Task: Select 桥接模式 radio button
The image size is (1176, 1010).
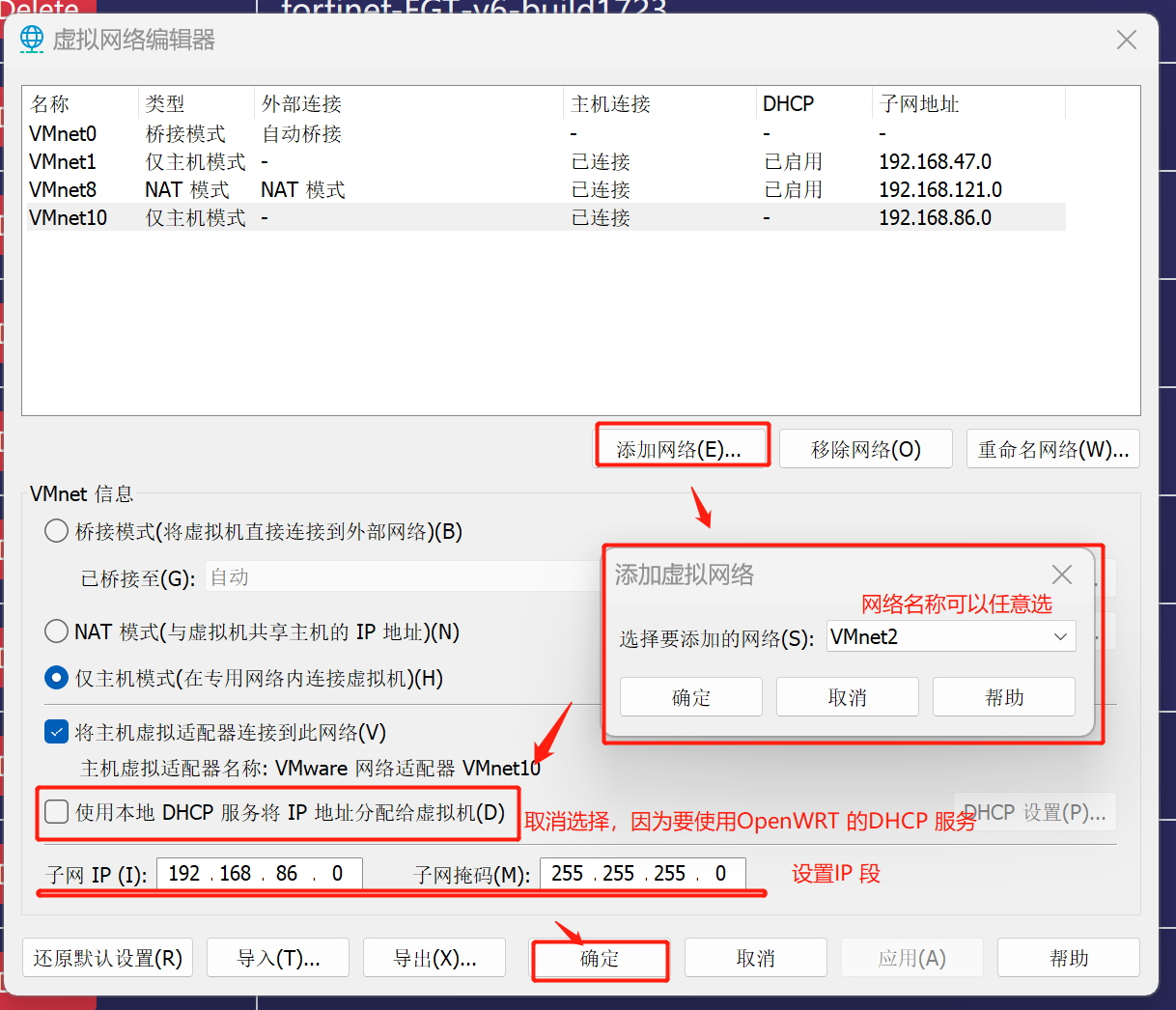Action: point(56,531)
